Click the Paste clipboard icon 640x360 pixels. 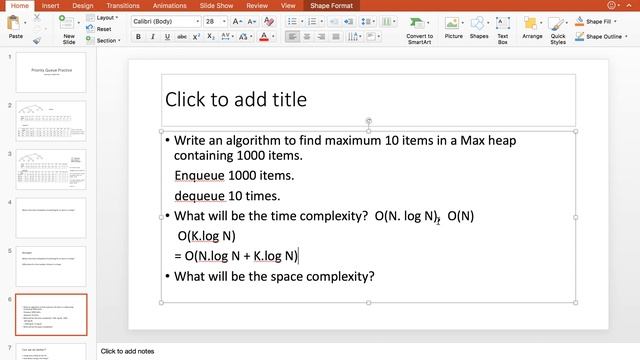coord(14,23)
